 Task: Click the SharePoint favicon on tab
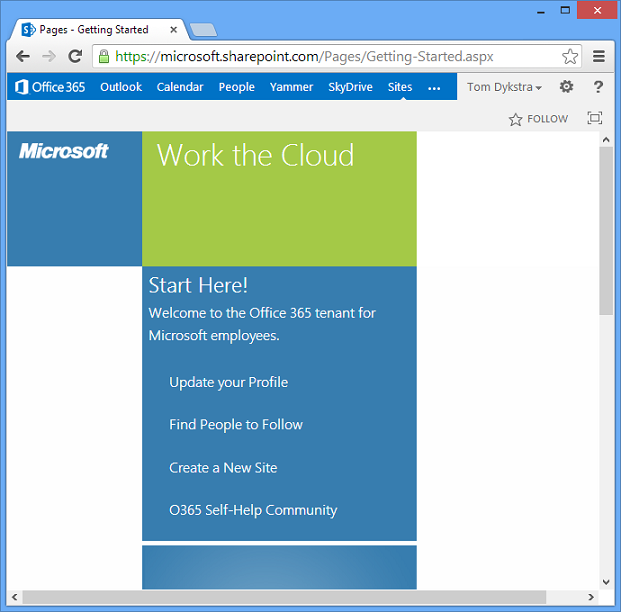click(28, 29)
